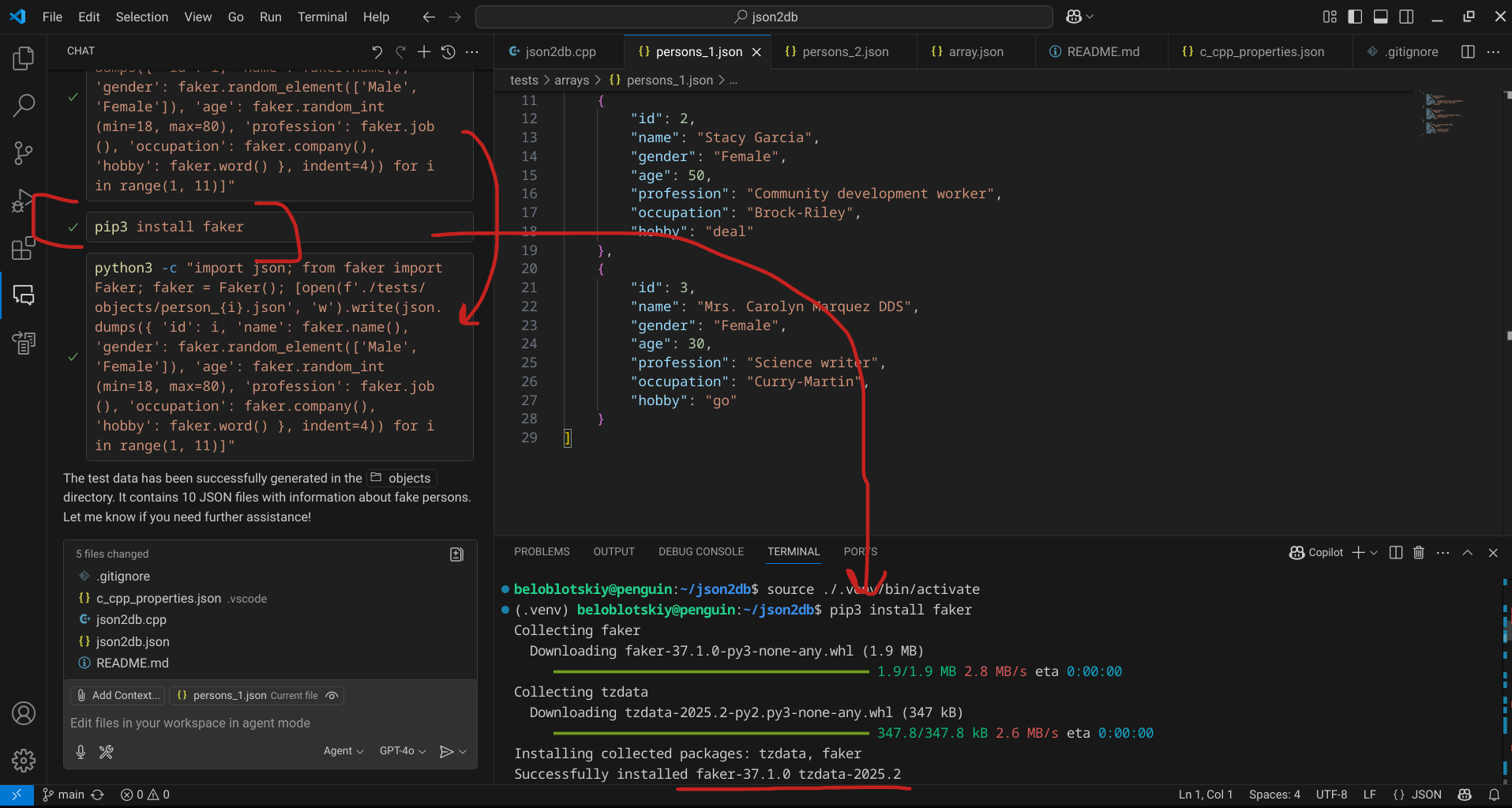Image resolution: width=1512 pixels, height=808 pixels.
Task: Click synchronize changes icon in status bar
Action: [x=98, y=795]
